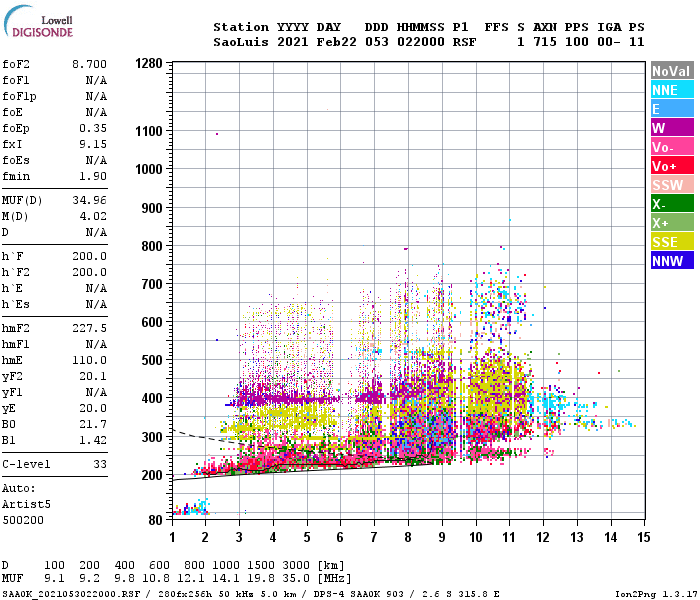Click the C-level value 33
Viewport: 700px width, 600px height.
click(x=100, y=464)
